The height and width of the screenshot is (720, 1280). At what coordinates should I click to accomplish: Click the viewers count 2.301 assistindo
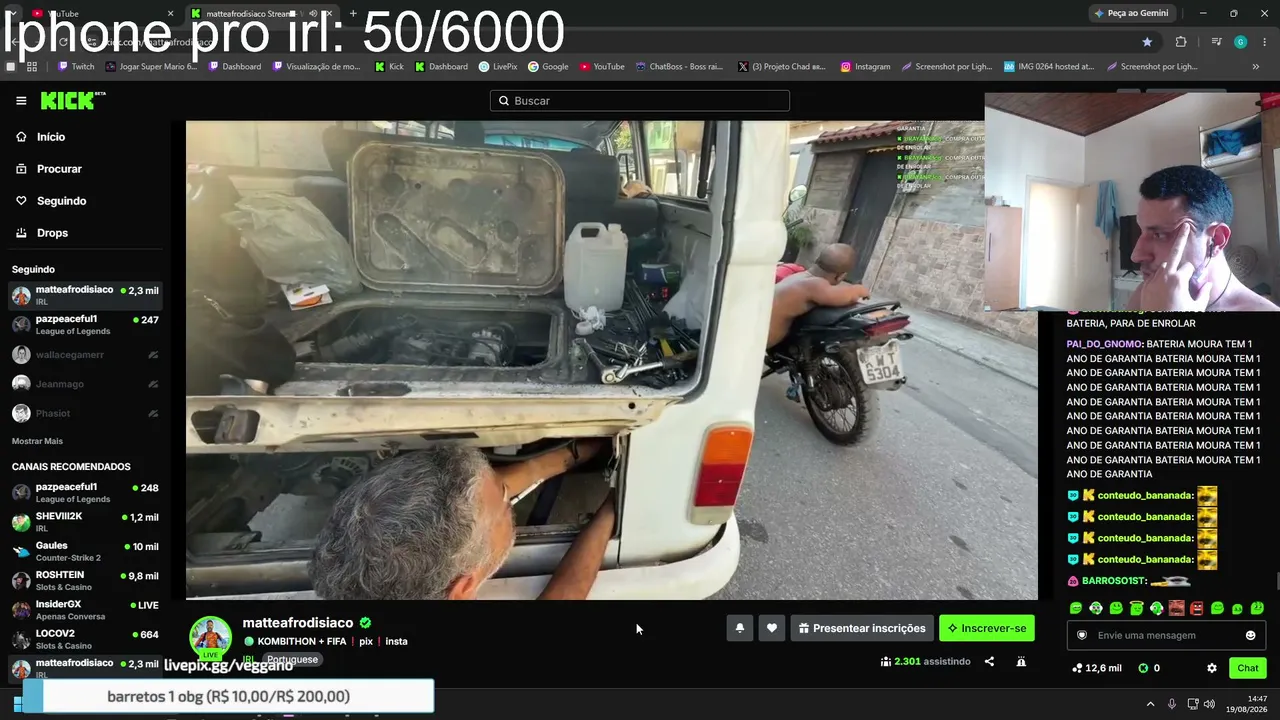(x=926, y=662)
